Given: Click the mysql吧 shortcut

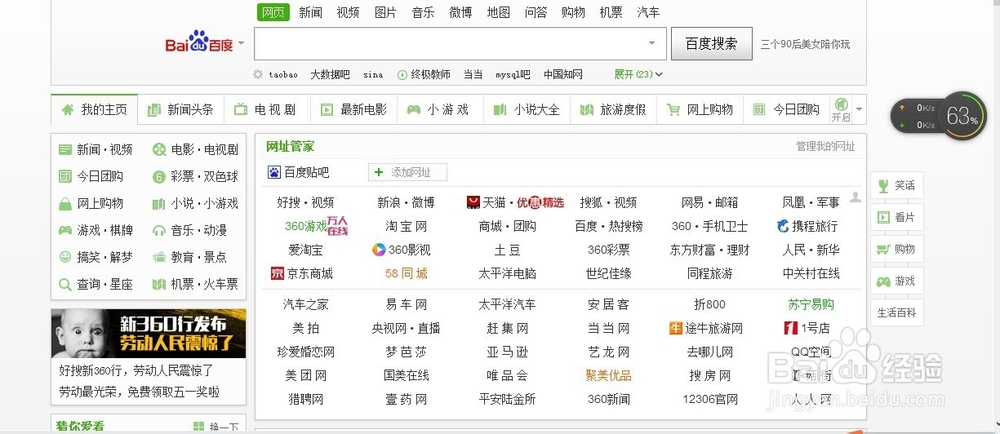Looking at the screenshot, I should pyautogui.click(x=513, y=75).
